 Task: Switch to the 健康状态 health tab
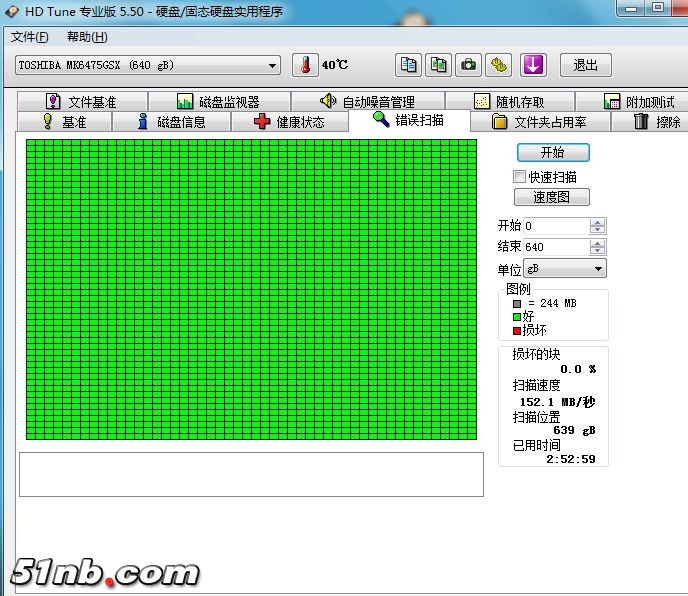(290, 122)
